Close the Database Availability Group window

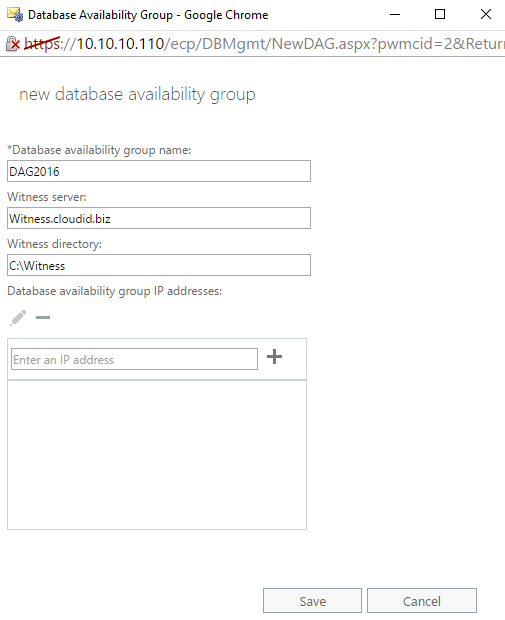(x=486, y=15)
